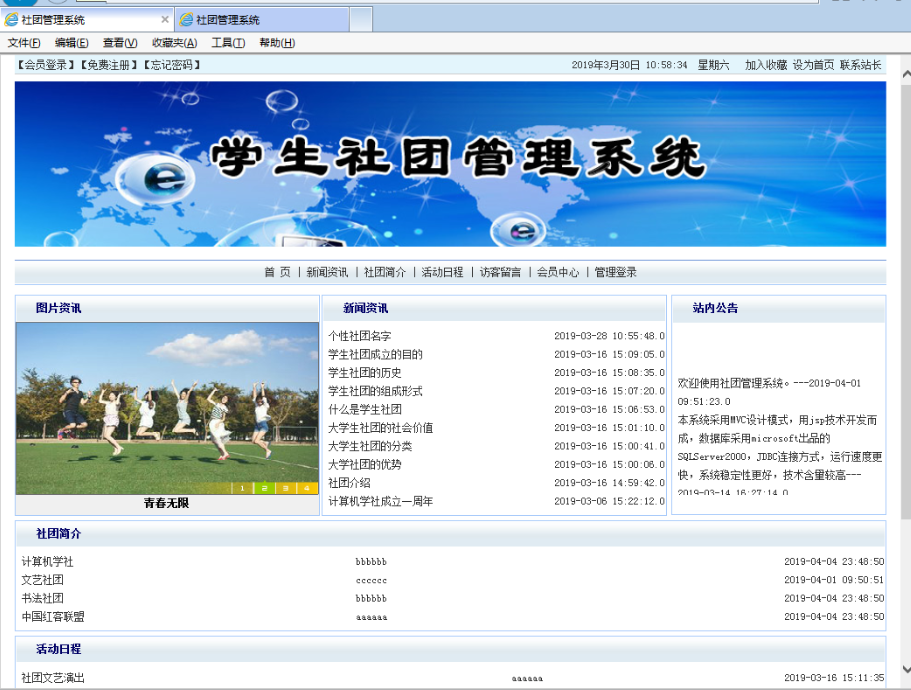Image resolution: width=911 pixels, height=690 pixels.
Task: Click the vertical scrollbar thumb
Action: [906, 301]
